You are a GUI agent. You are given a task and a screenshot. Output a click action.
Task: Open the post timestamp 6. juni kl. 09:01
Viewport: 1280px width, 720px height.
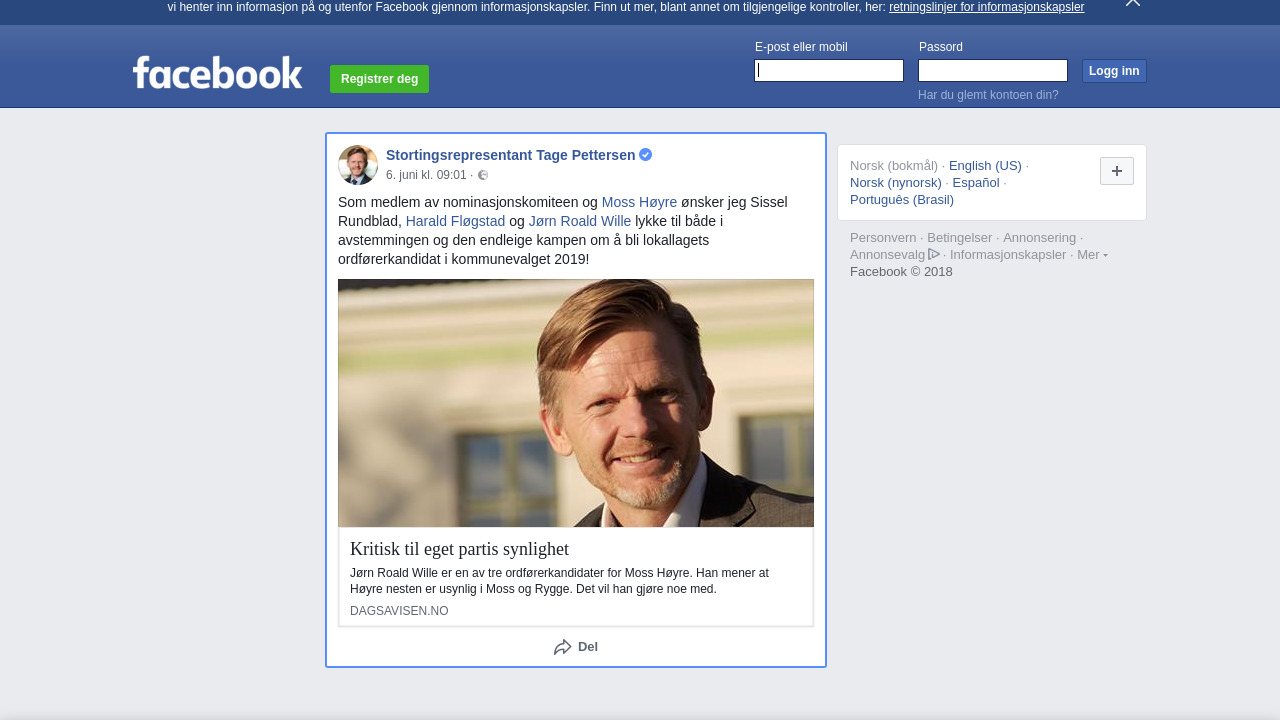(426, 175)
